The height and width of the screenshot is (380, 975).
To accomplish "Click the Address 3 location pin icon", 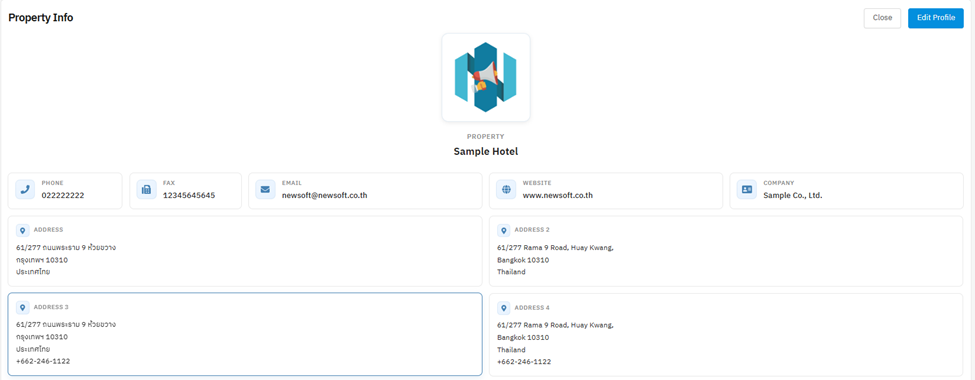I will [x=22, y=308].
